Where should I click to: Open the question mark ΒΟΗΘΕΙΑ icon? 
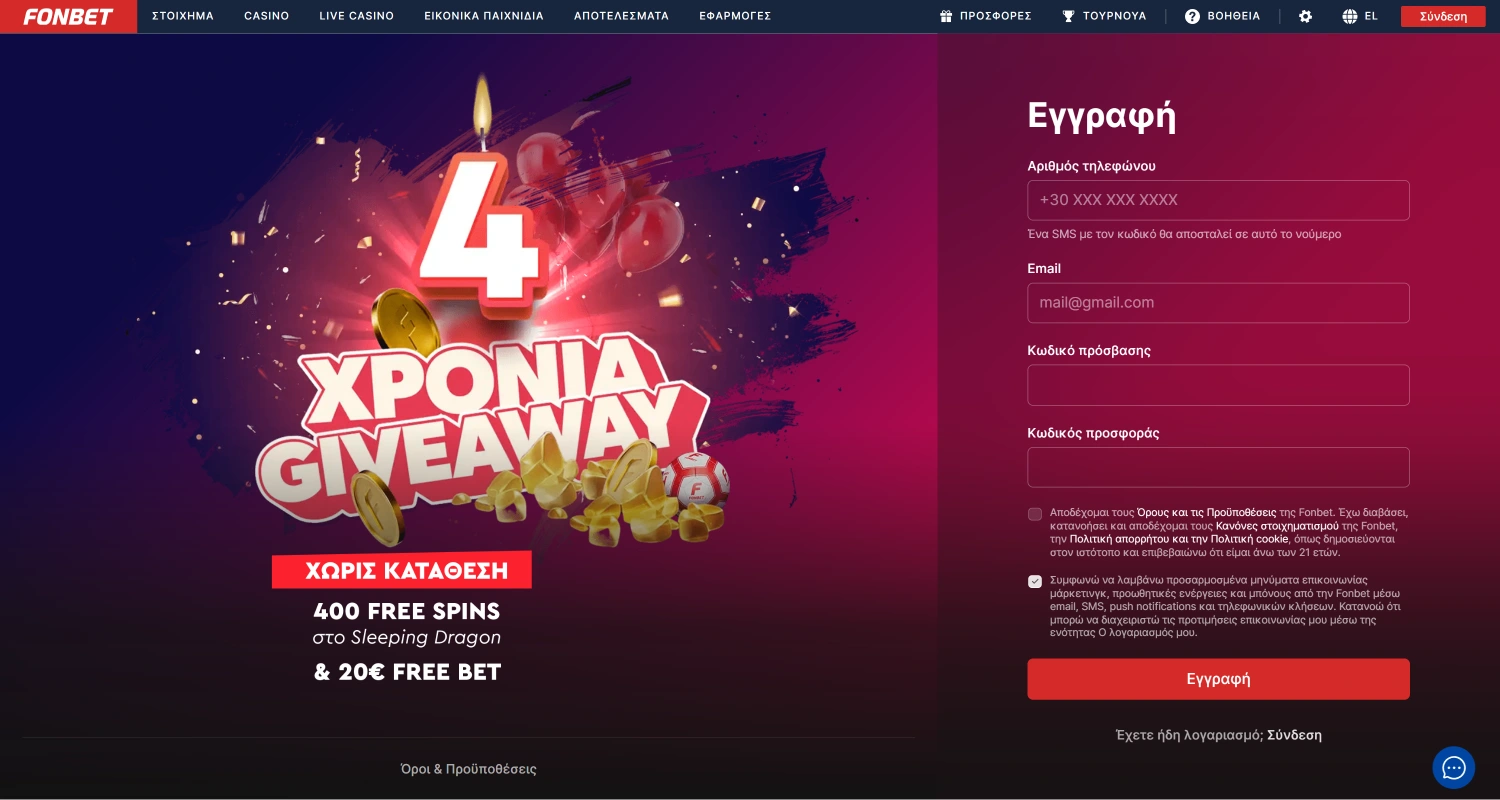pos(1192,16)
